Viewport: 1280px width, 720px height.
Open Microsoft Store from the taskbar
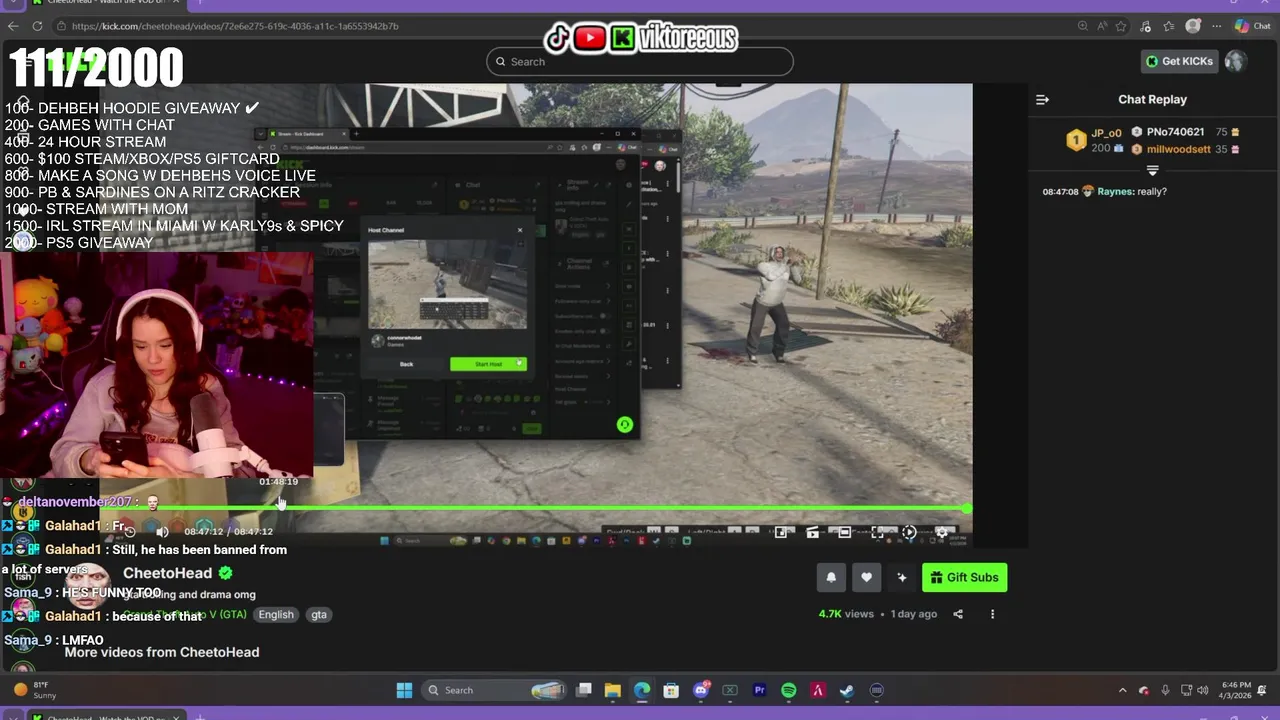click(x=671, y=690)
